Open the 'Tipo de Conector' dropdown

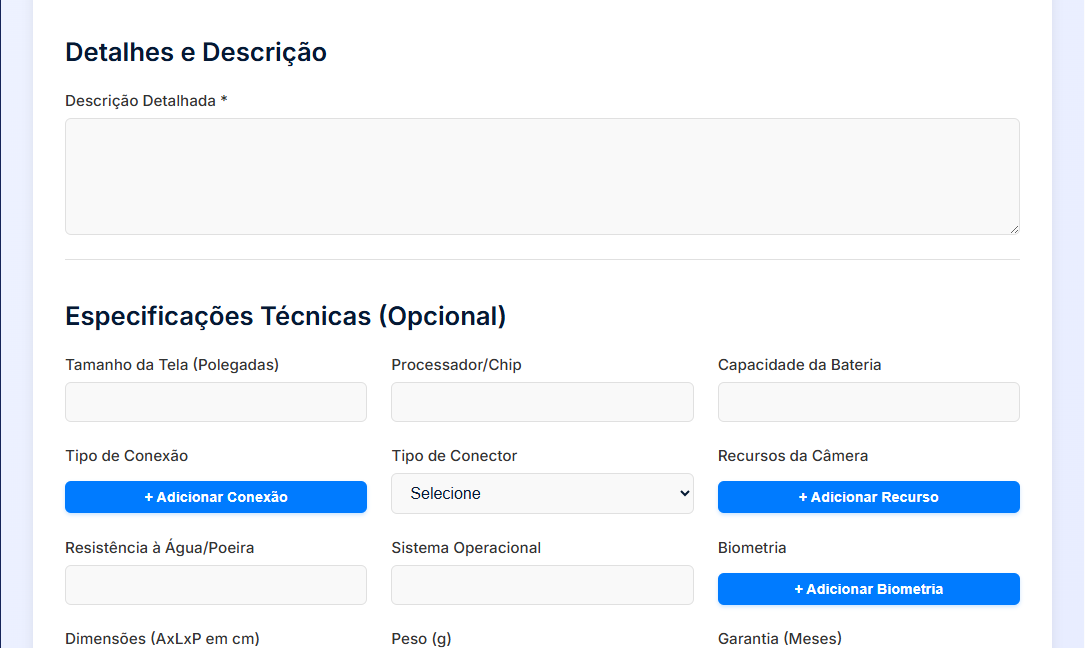click(x=542, y=493)
